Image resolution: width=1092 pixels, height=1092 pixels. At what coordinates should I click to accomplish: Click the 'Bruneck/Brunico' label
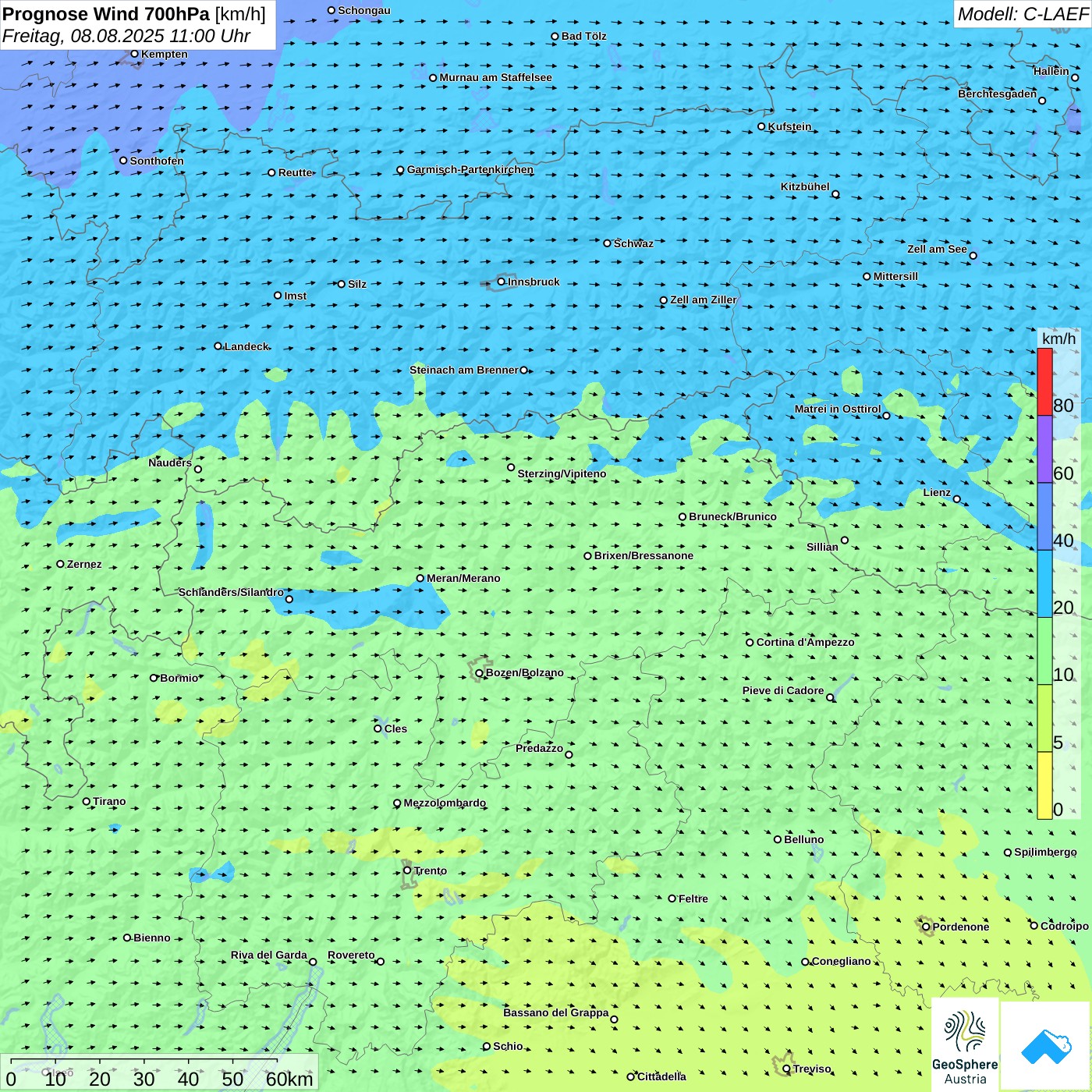click(x=733, y=516)
